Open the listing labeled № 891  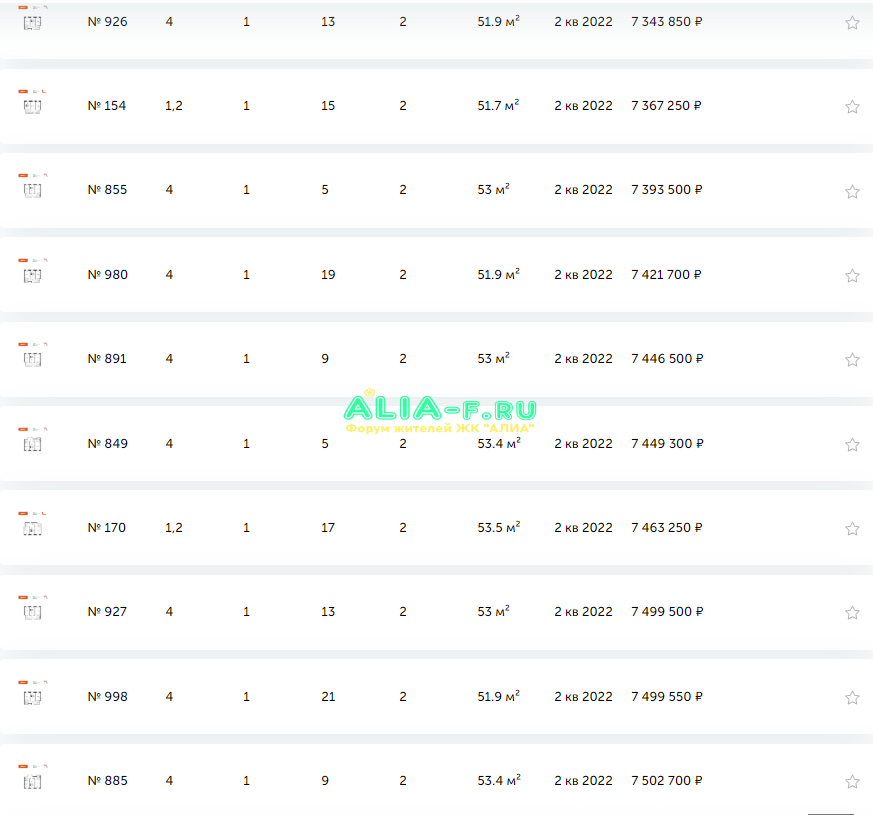107,359
